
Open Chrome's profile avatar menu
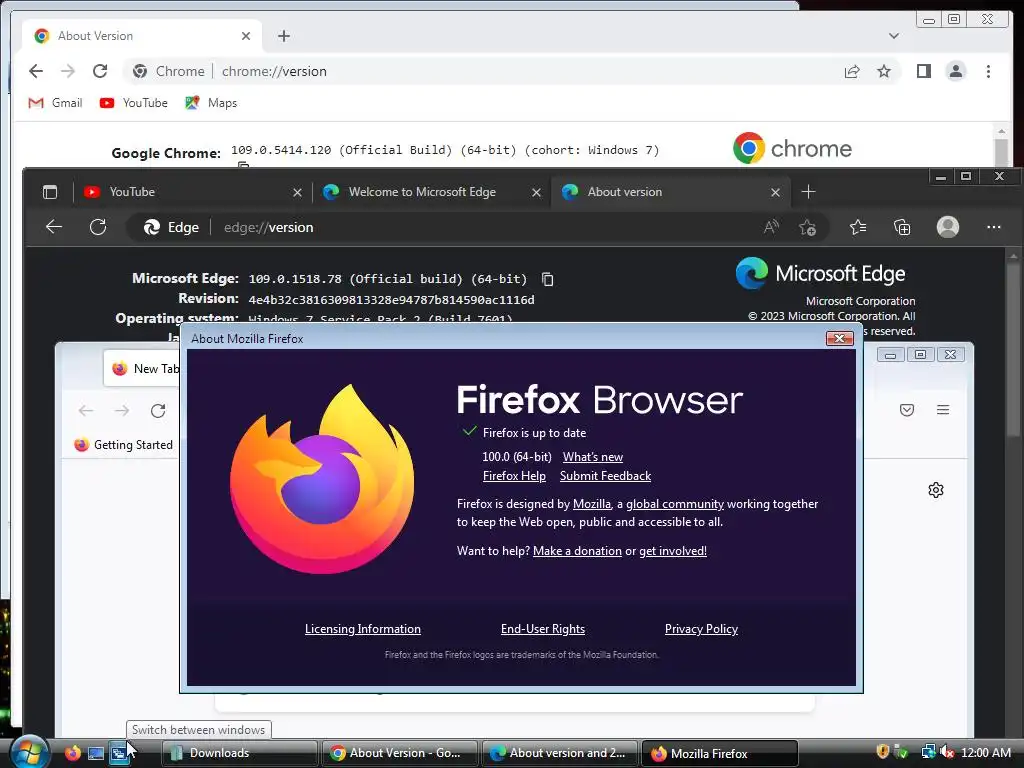pos(955,71)
